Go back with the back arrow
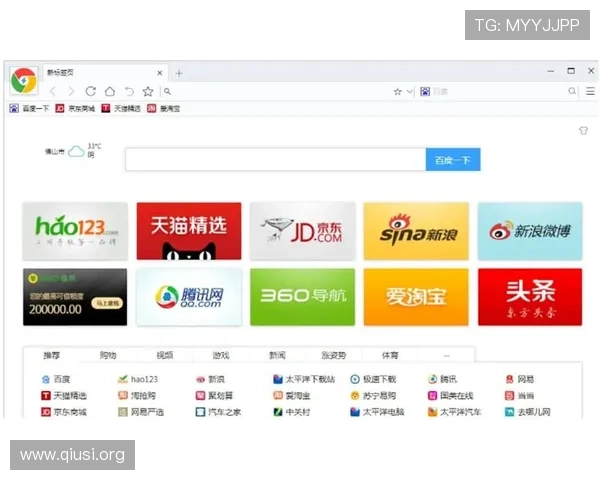 click(x=53, y=91)
